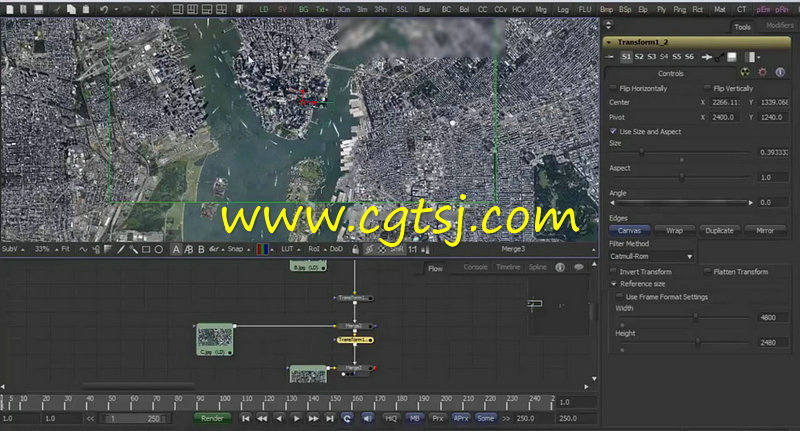Add a Merge tool via Mrg
The image size is (800, 431).
tap(541, 10)
